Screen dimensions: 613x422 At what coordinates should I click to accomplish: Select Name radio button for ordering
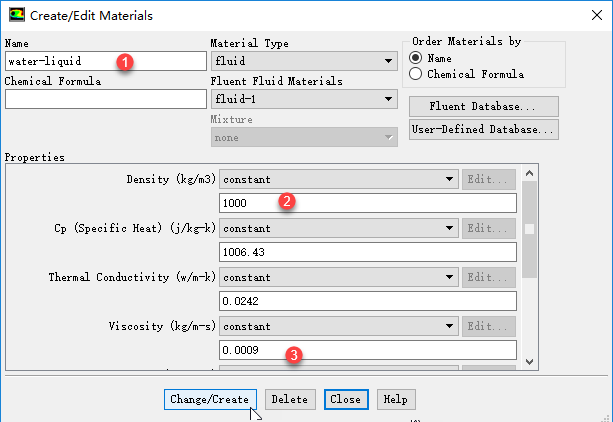(416, 58)
